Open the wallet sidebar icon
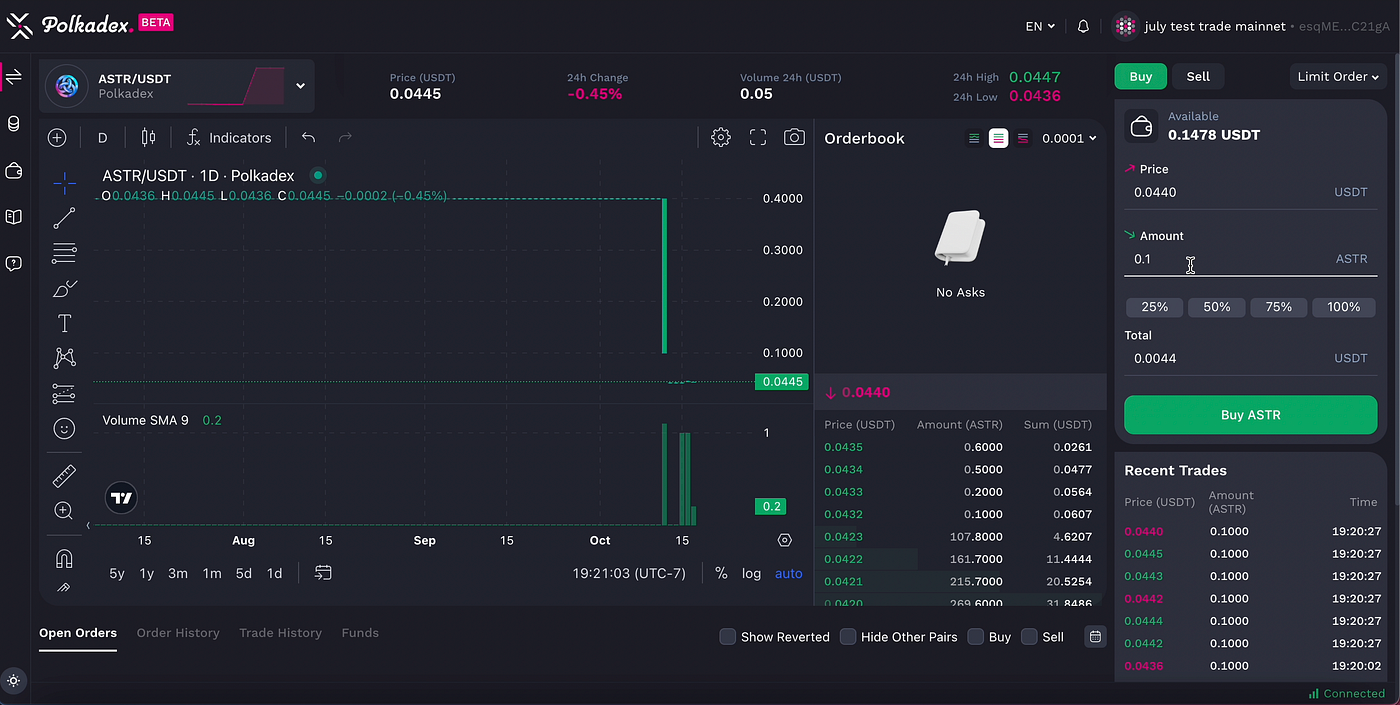The height and width of the screenshot is (705, 1400). coord(13,171)
